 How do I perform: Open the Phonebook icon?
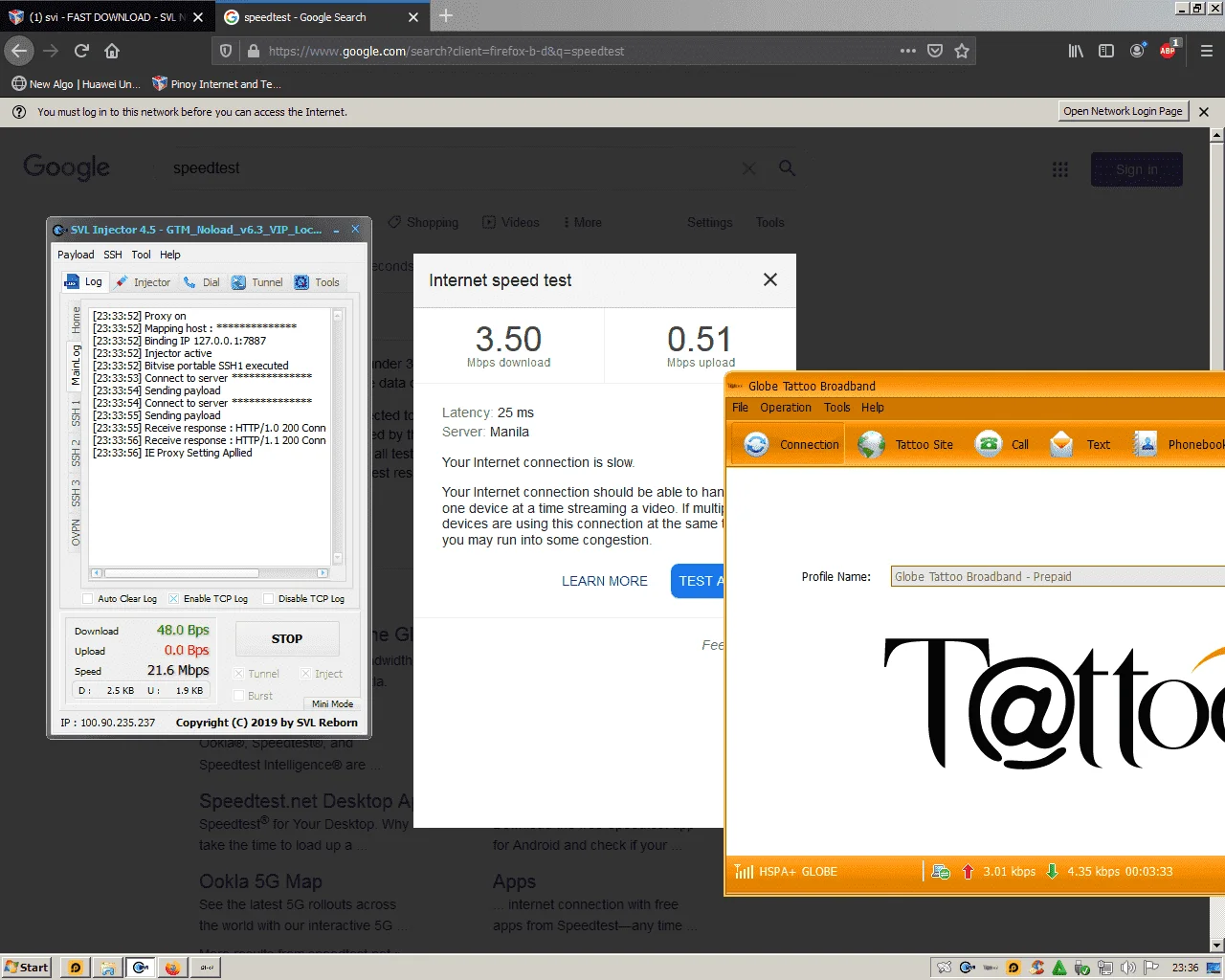coord(1145,444)
